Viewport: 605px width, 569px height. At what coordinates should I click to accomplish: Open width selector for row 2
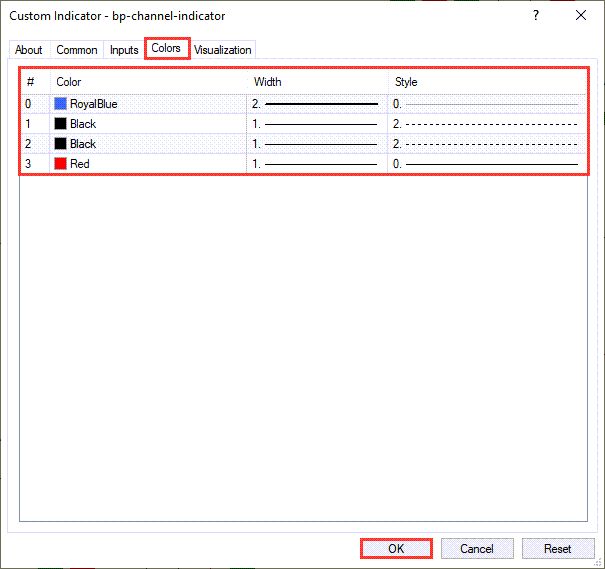pyautogui.click(x=317, y=144)
